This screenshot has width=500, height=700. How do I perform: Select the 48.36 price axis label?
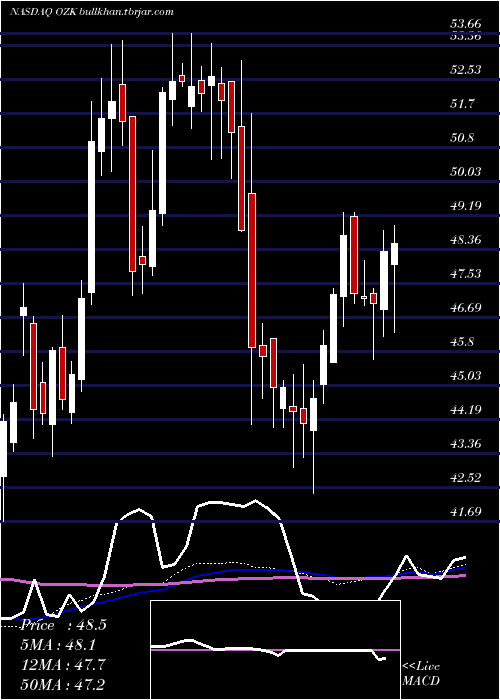466,240
